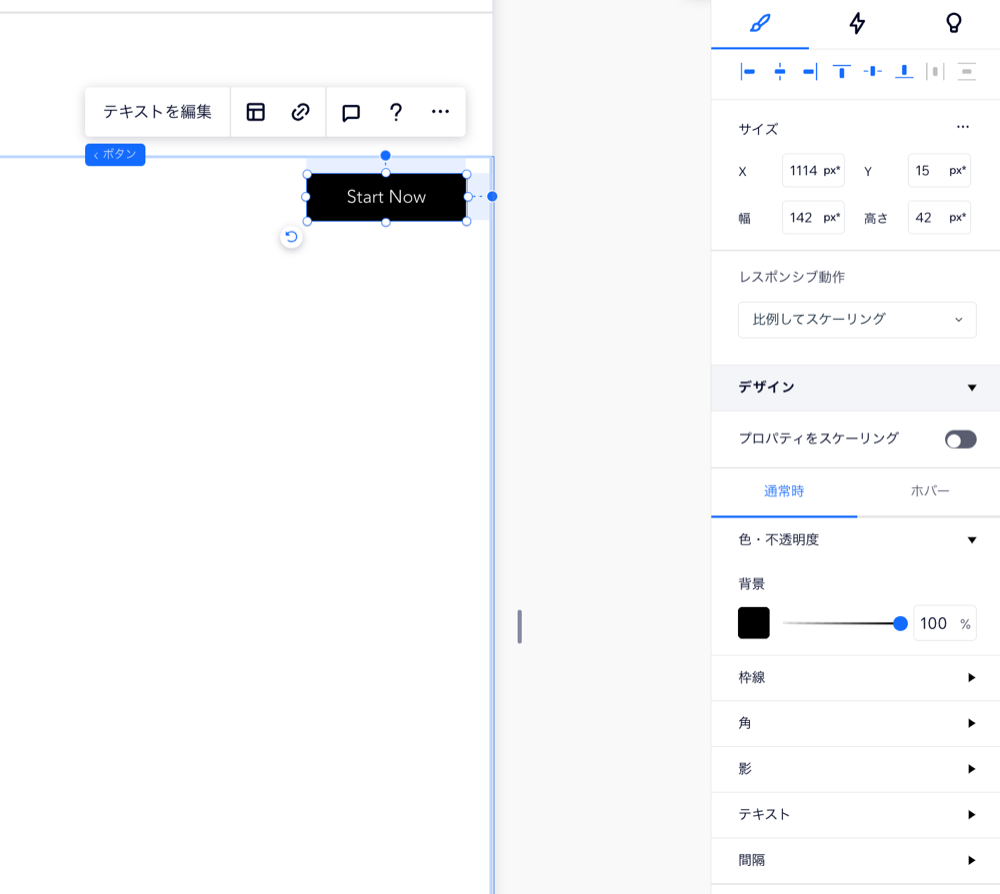Select the ホバー state tab
Image resolution: width=1000 pixels, height=894 pixels.
click(929, 491)
